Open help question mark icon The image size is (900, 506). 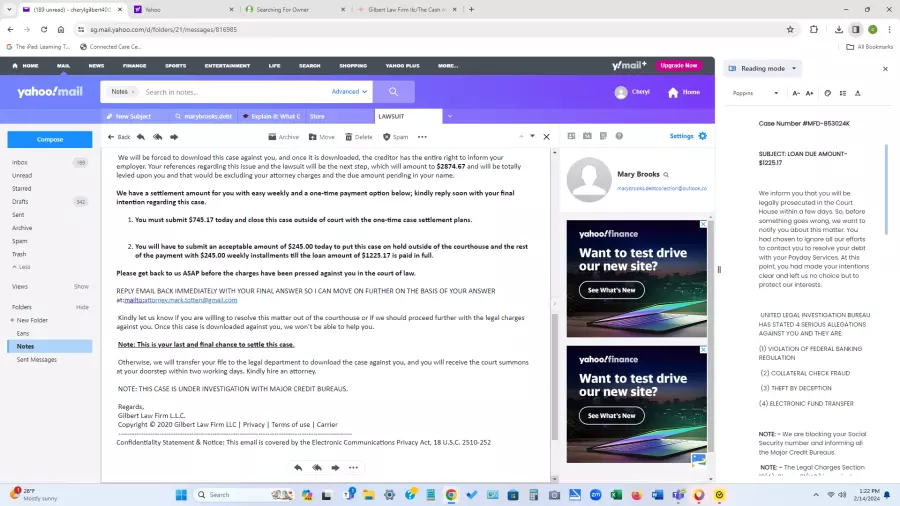click(x=619, y=136)
